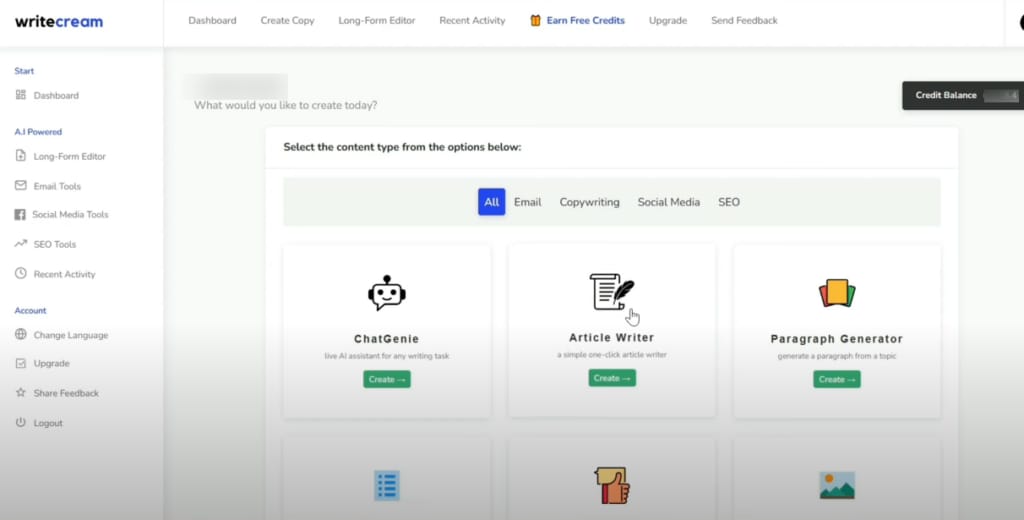The width and height of the screenshot is (1024, 520).
Task: Click the Upgrade icon in sidebar
Action: pos(21,363)
